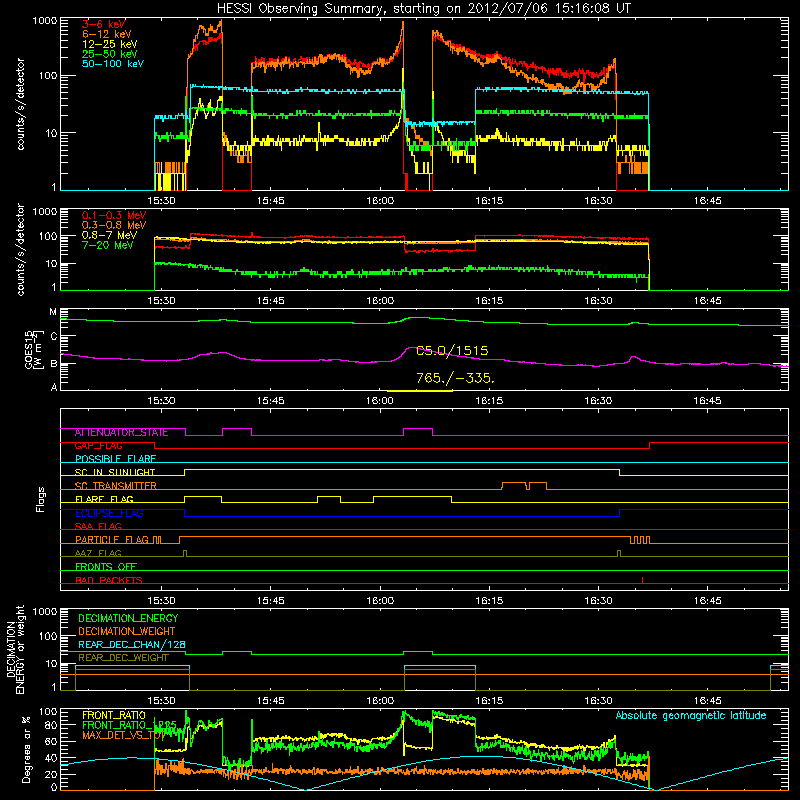Click the FRONTS_OFF flag label
Screen dimensions: 800x800
pos(106,567)
